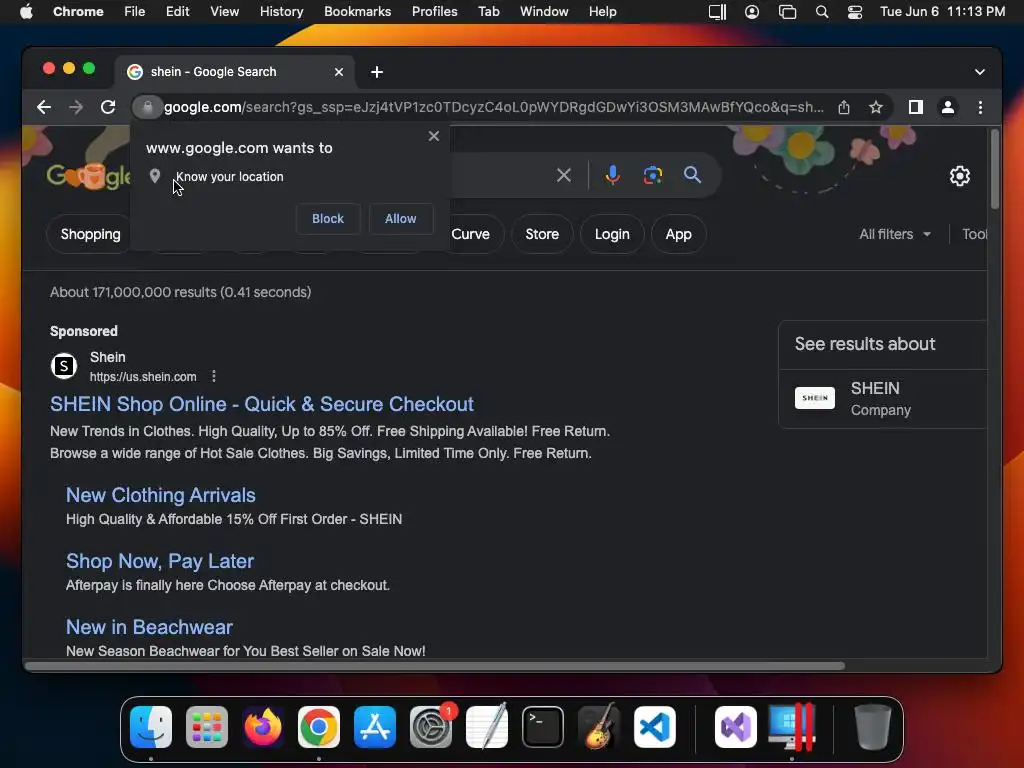Click the Shein sponsored favicon logo
The image size is (1024, 768).
[64, 366]
